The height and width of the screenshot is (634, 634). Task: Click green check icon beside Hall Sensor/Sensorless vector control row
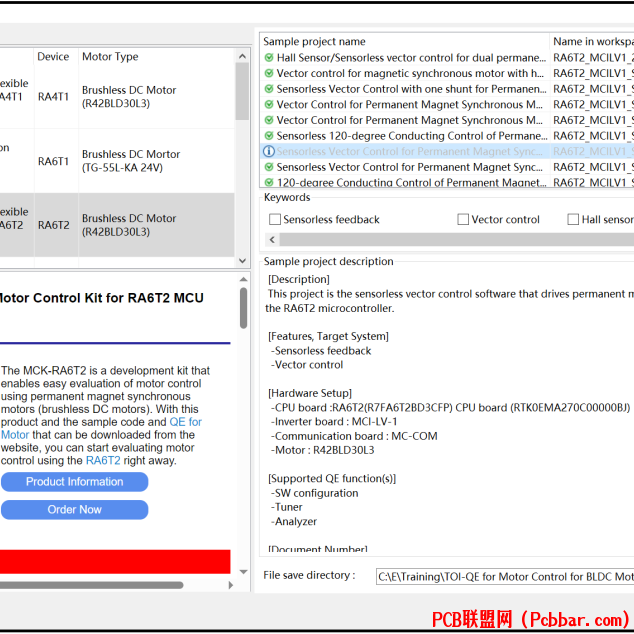pyautogui.click(x=269, y=57)
